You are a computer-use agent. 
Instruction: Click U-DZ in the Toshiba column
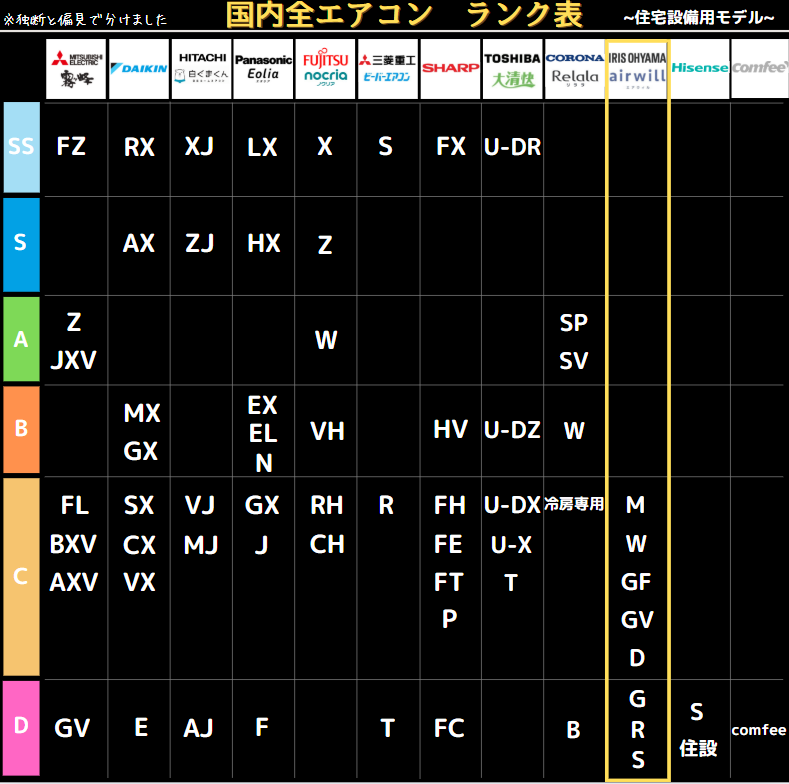512,430
